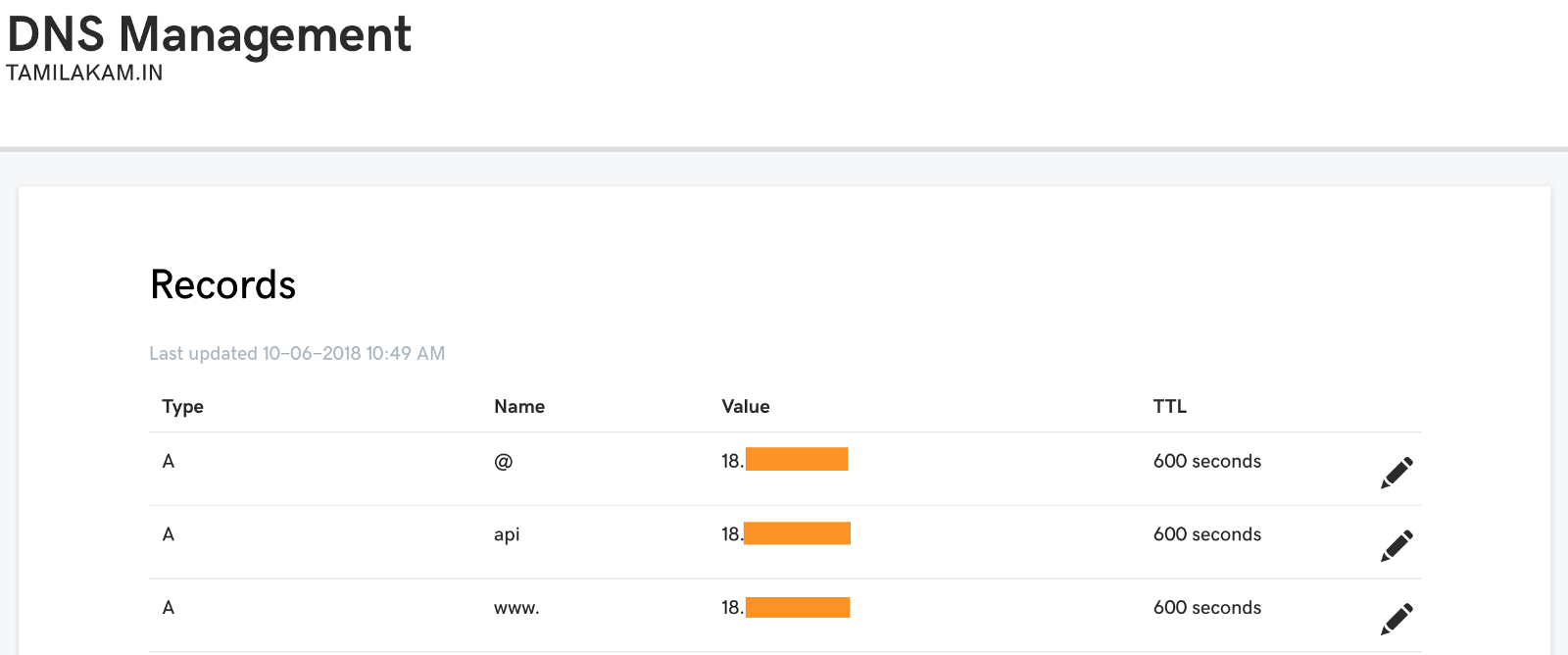Image resolution: width=1568 pixels, height=655 pixels.
Task: Click 600 seconds TTL of api record
Action: [1206, 534]
